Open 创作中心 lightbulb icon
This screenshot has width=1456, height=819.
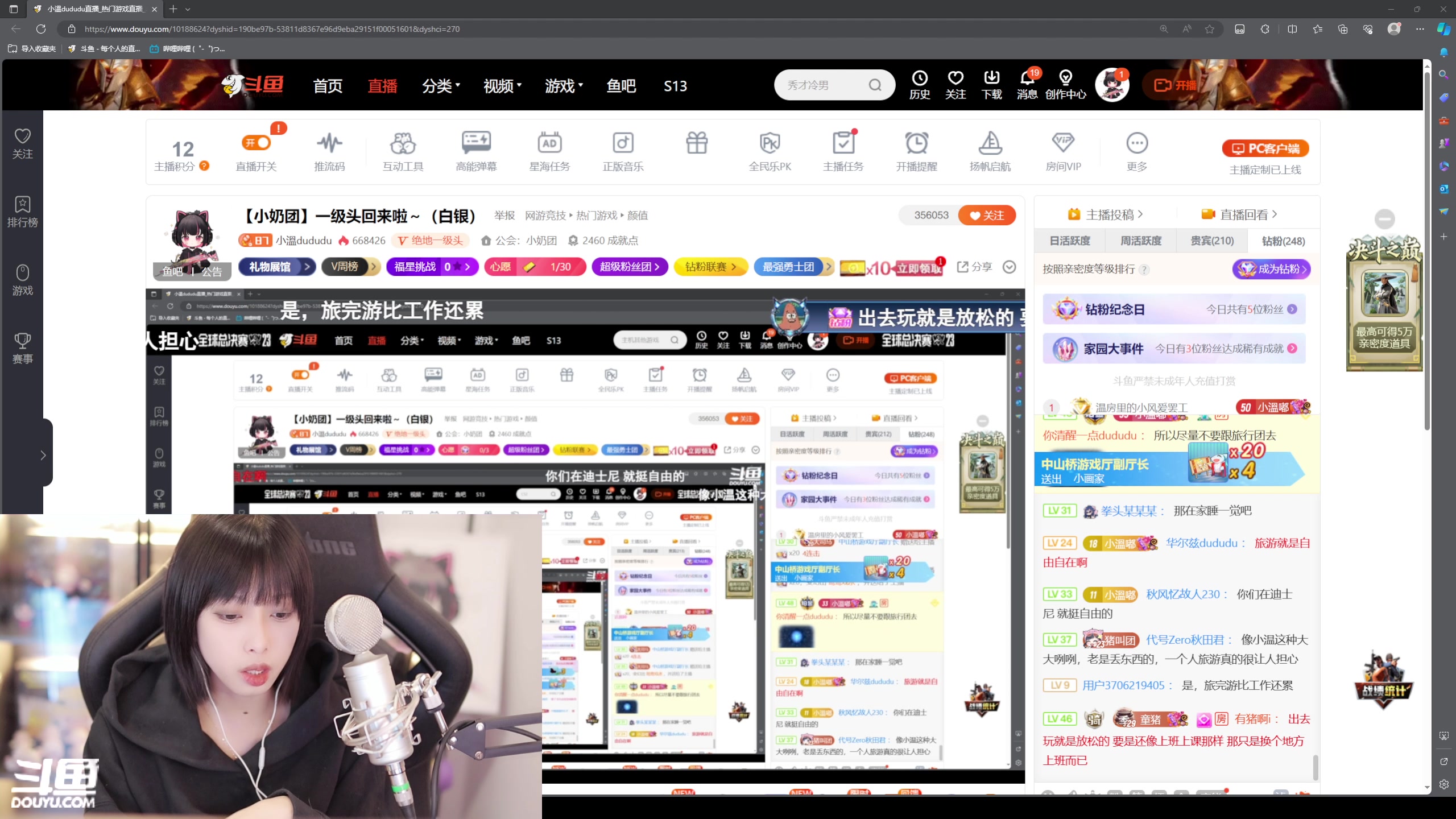1065,85
